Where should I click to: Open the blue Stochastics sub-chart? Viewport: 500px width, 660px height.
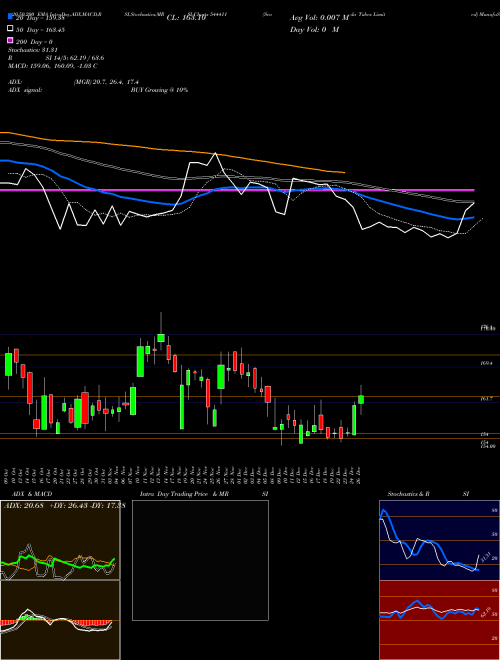(439, 540)
